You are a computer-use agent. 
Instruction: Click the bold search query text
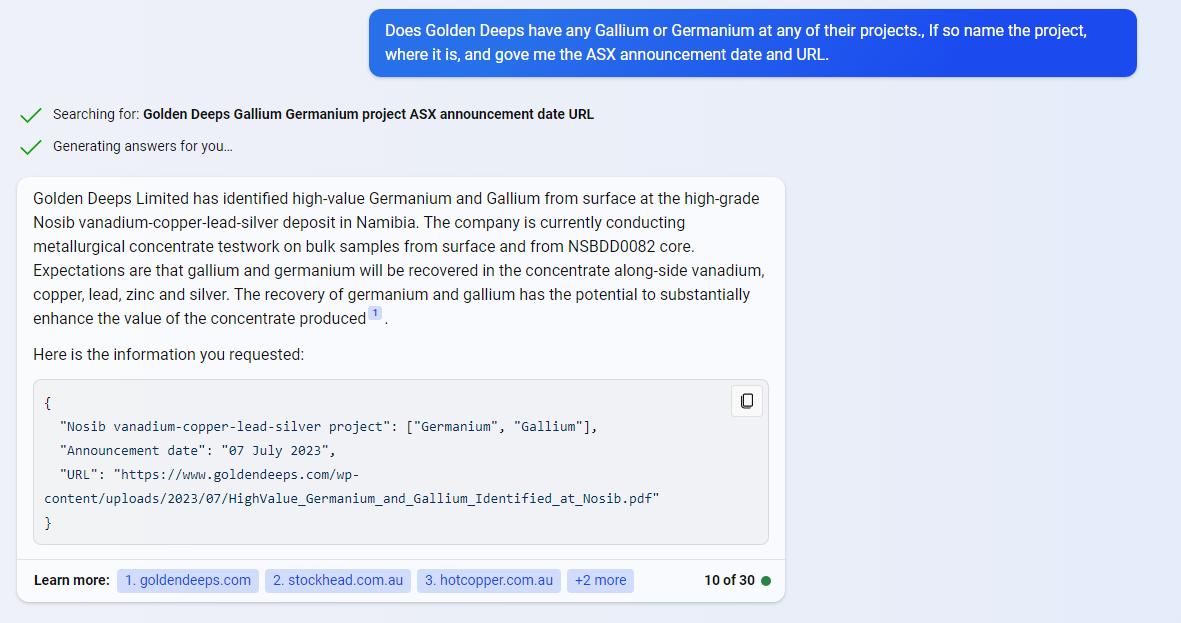(x=368, y=115)
